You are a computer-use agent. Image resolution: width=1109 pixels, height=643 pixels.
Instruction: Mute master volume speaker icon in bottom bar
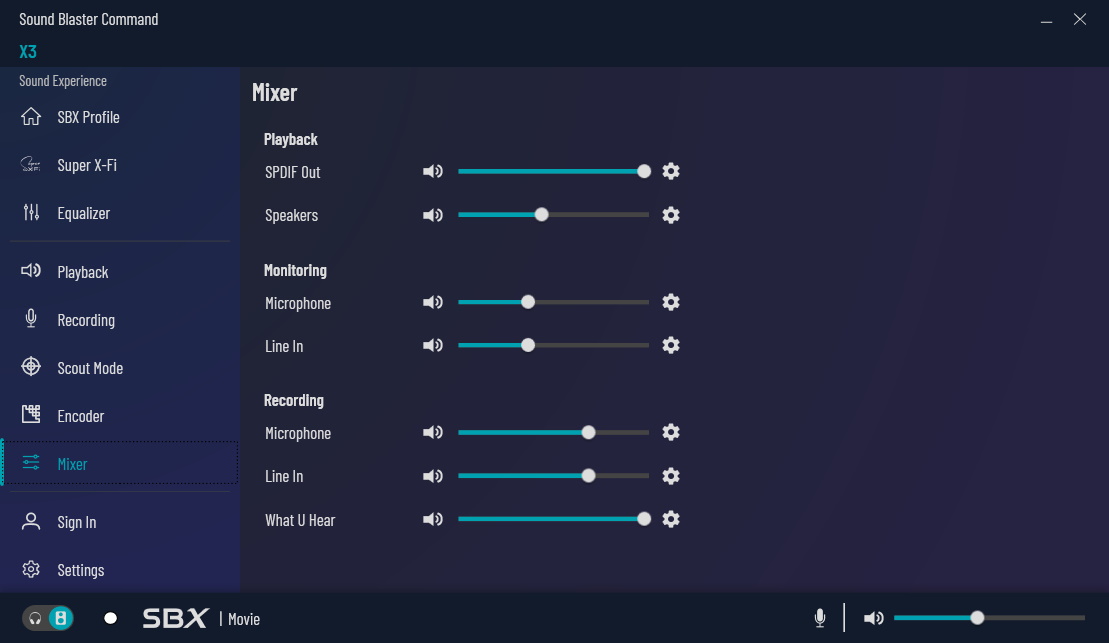coord(873,618)
